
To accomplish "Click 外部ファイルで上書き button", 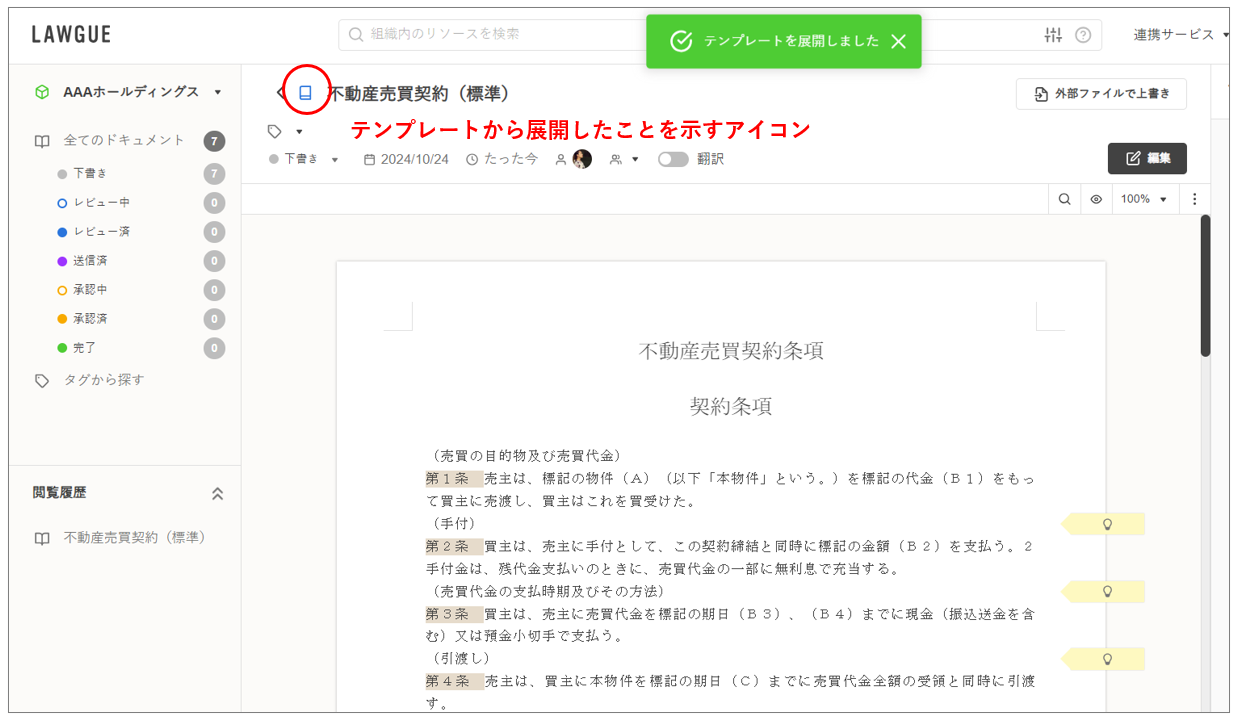I will pyautogui.click(x=1101, y=94).
